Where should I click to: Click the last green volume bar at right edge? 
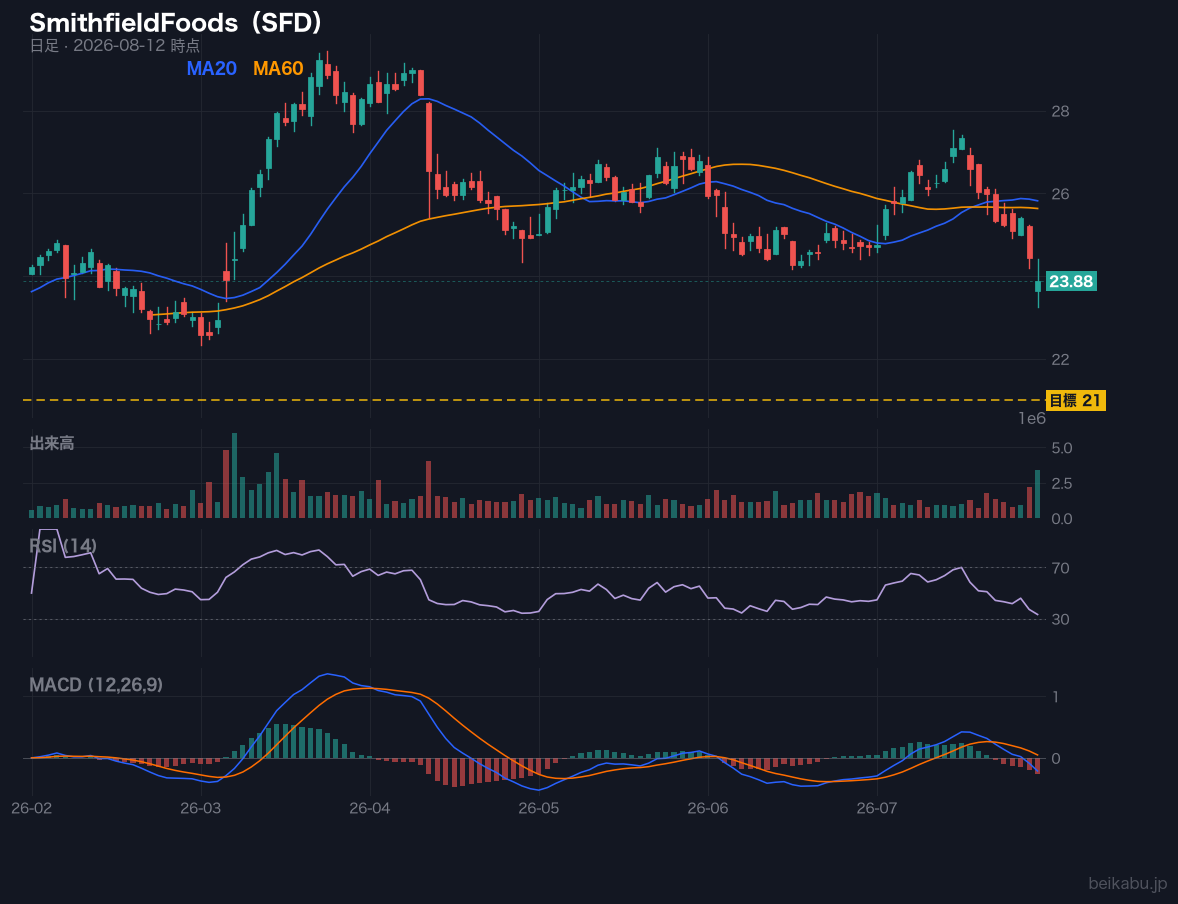(x=1038, y=494)
